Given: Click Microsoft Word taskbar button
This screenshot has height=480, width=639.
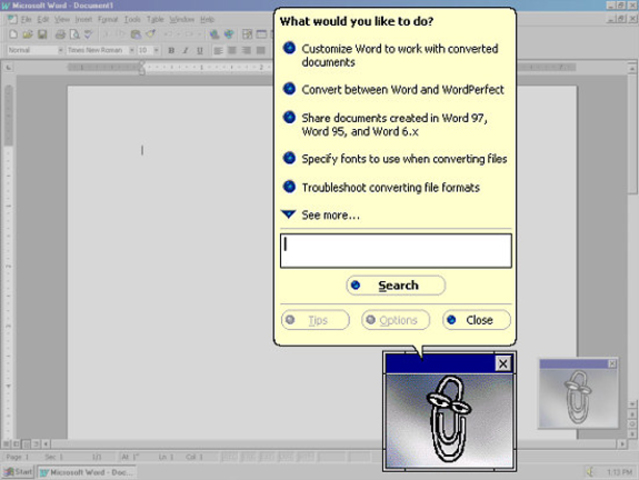Looking at the screenshot, I should pos(87,472).
